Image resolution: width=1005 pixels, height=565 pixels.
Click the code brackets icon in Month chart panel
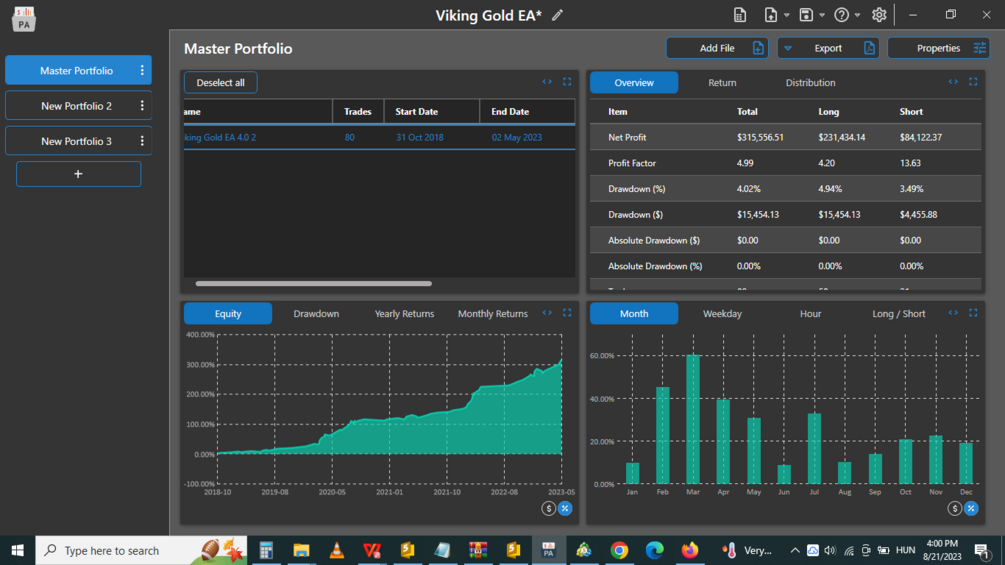pyautogui.click(x=953, y=313)
